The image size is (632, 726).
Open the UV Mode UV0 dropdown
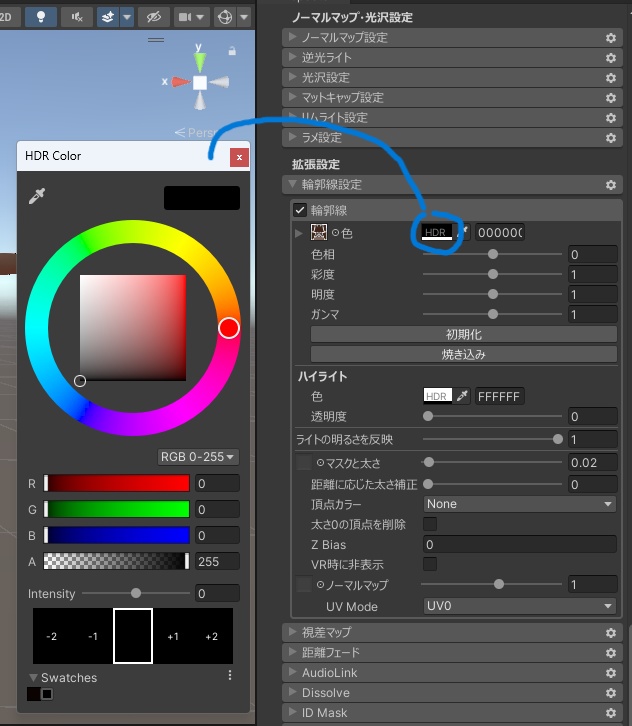click(519, 606)
